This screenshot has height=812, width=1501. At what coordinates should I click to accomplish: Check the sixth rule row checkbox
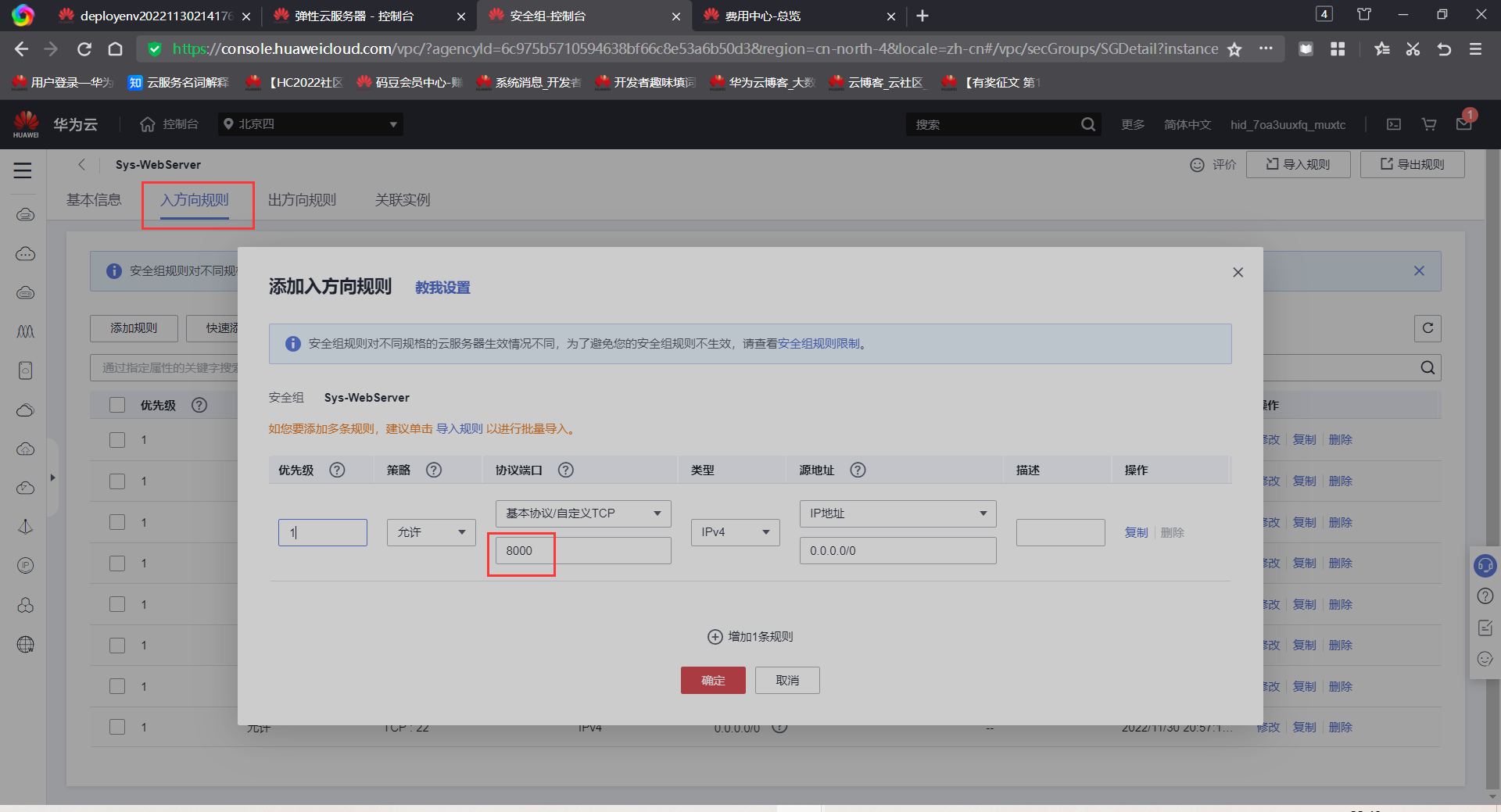click(x=117, y=646)
